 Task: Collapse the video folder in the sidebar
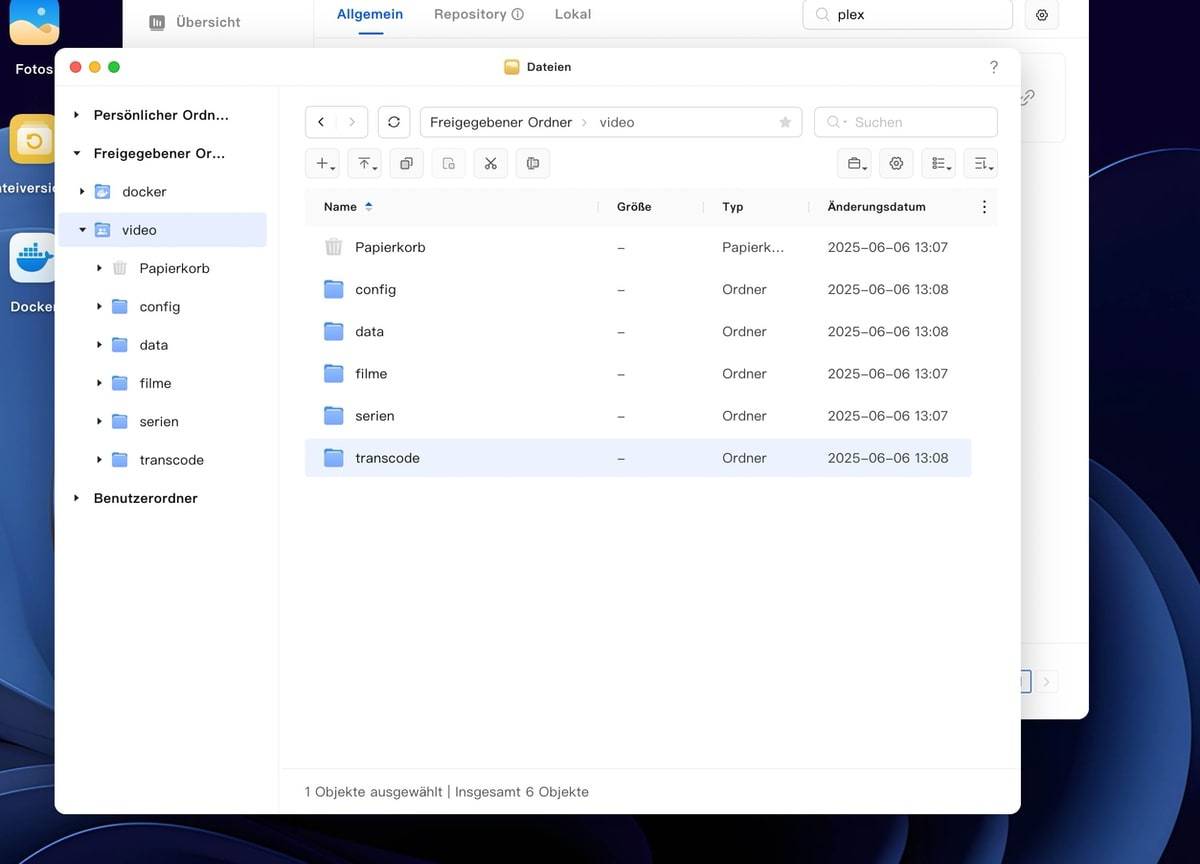point(82,230)
